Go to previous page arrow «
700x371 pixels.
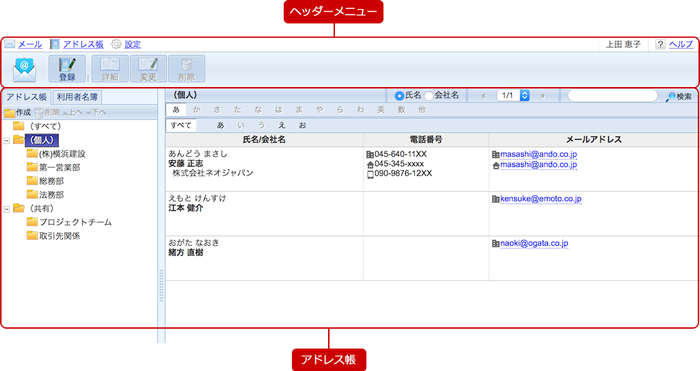click(x=483, y=96)
